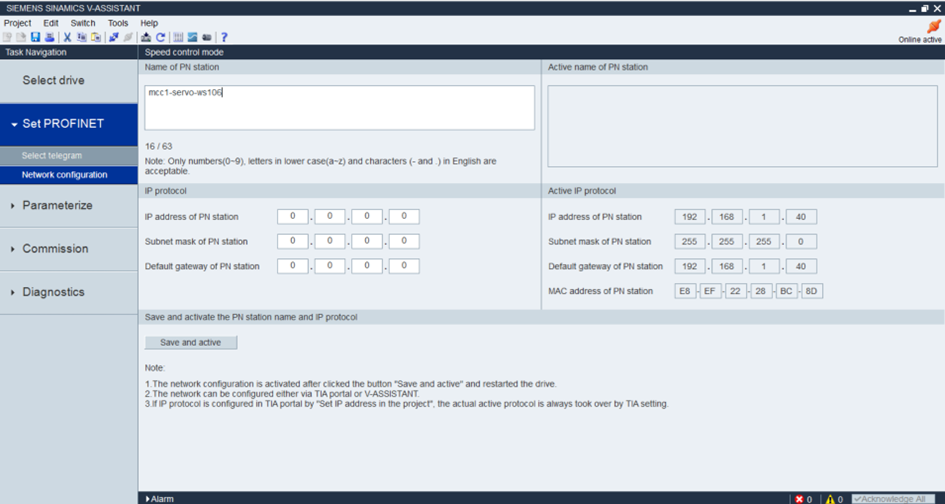Image resolution: width=945 pixels, height=504 pixels.
Task: Open the Edit menu
Action: pyautogui.click(x=51, y=23)
